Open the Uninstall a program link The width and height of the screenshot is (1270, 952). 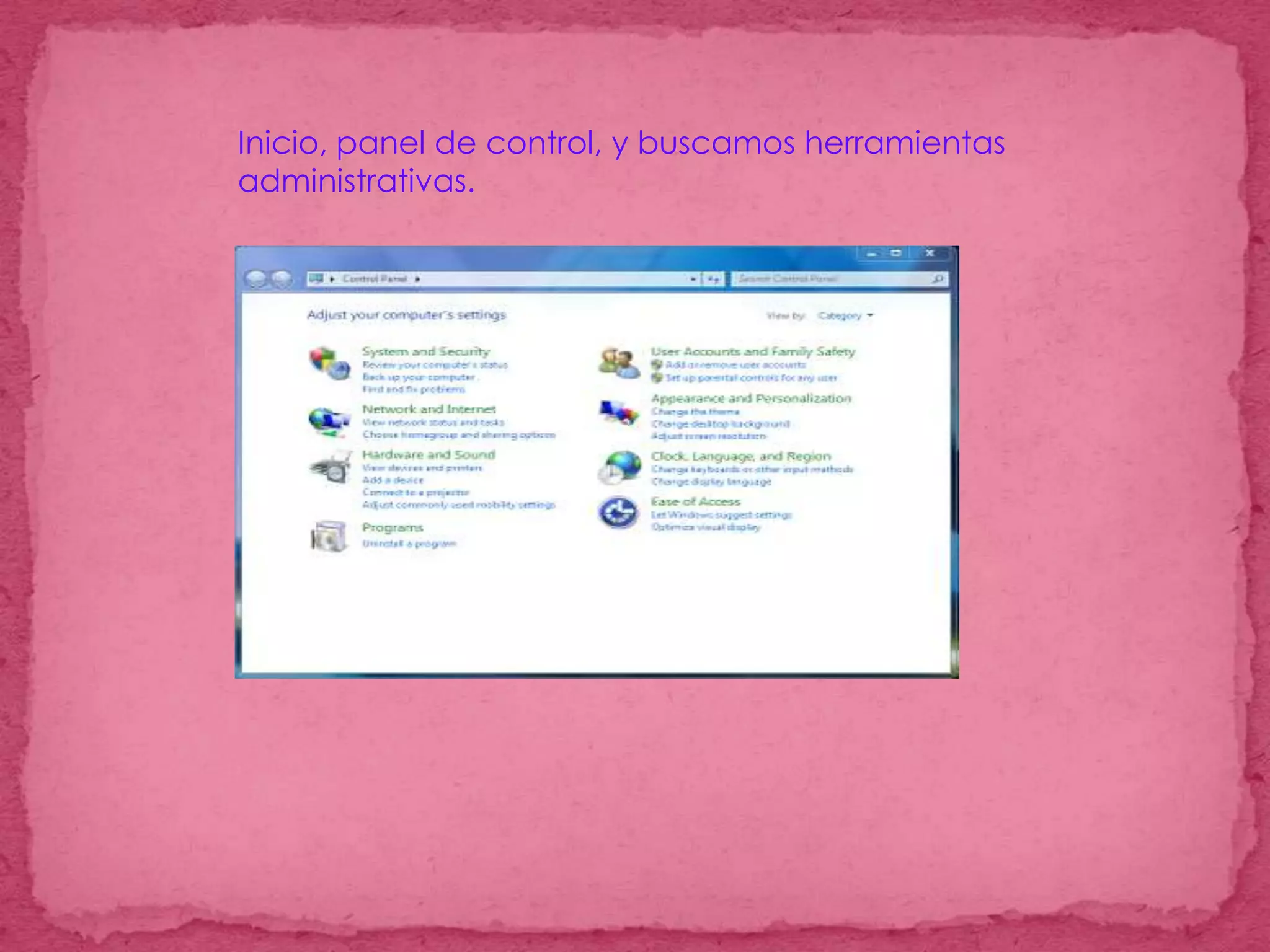409,544
